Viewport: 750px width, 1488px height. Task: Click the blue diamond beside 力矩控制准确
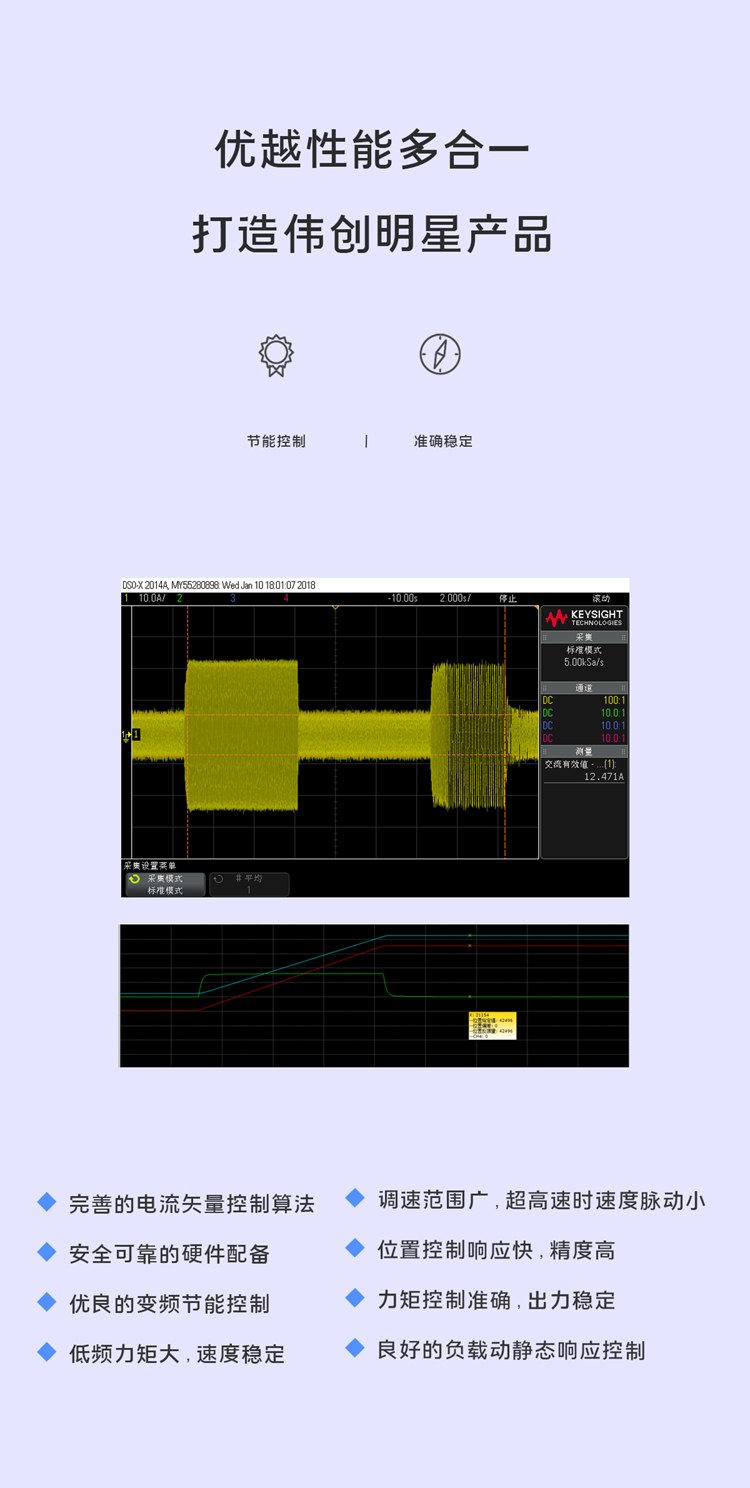pos(355,1298)
